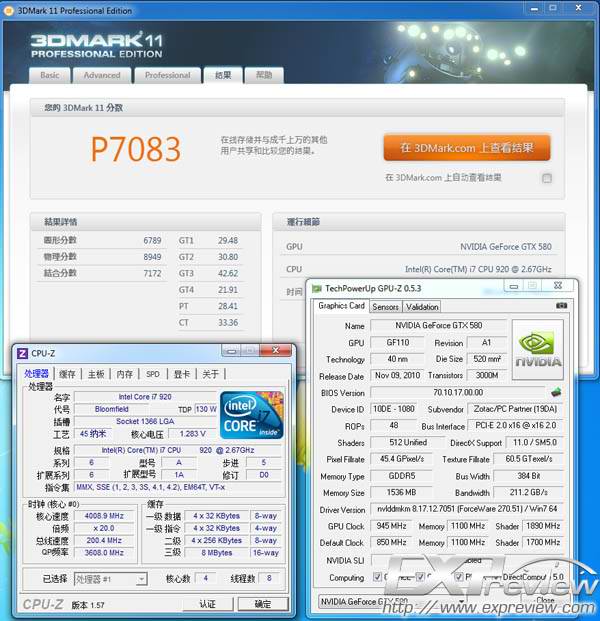Select the SPD tab in CPU-Z

click(x=152, y=374)
